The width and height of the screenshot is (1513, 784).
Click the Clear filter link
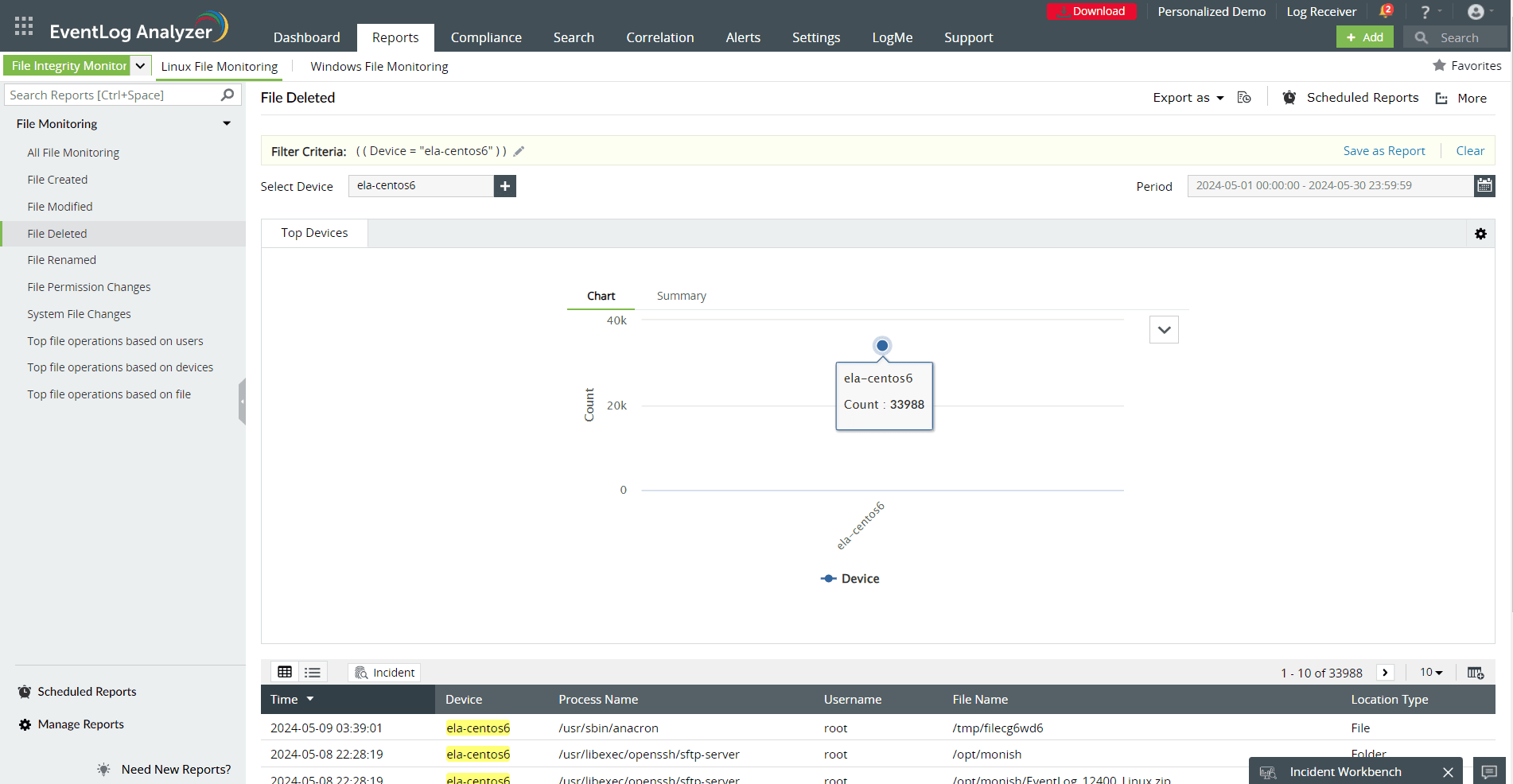pyautogui.click(x=1470, y=151)
